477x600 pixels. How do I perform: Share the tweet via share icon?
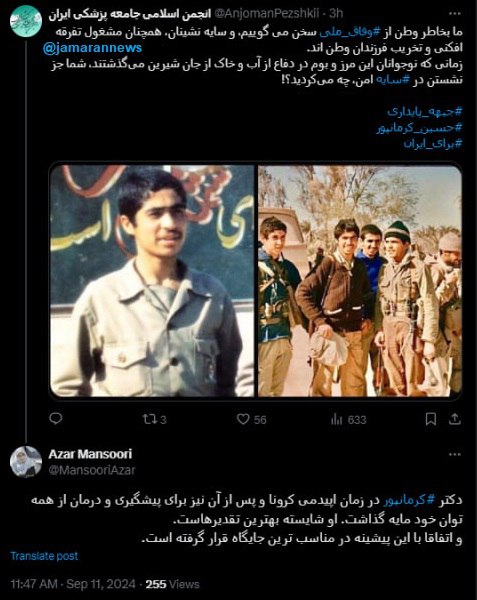click(454, 419)
